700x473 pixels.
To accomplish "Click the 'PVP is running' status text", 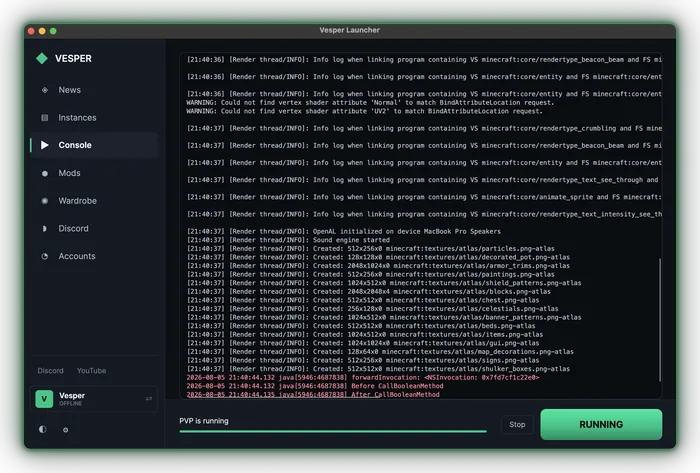I will tap(204, 421).
